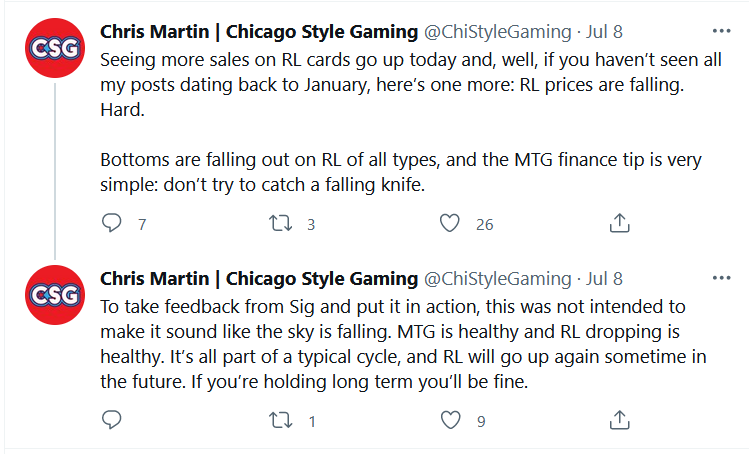
Task: Reply to the falling knife tweet
Action: click(x=112, y=224)
